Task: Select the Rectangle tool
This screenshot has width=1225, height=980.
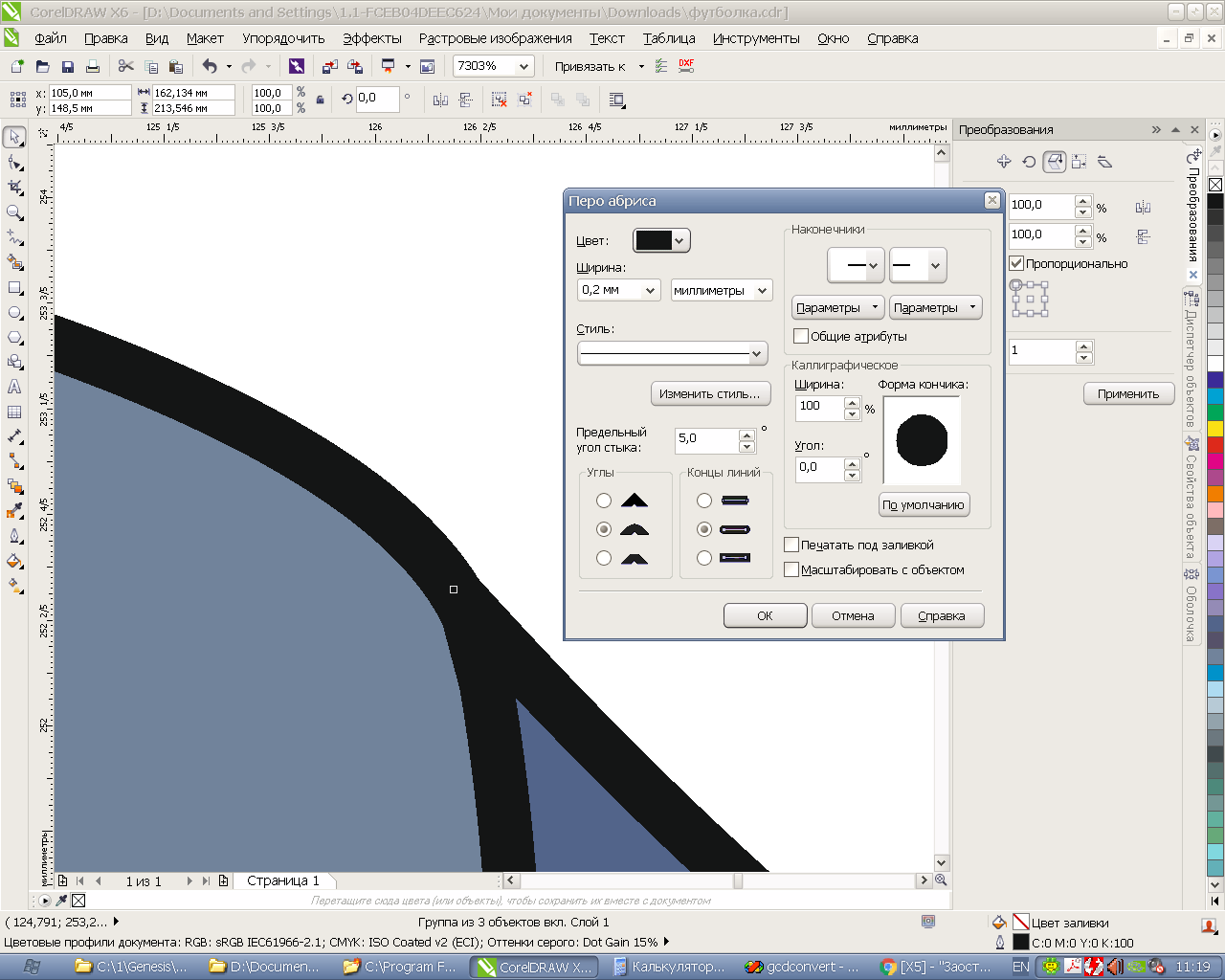Action: tap(14, 287)
